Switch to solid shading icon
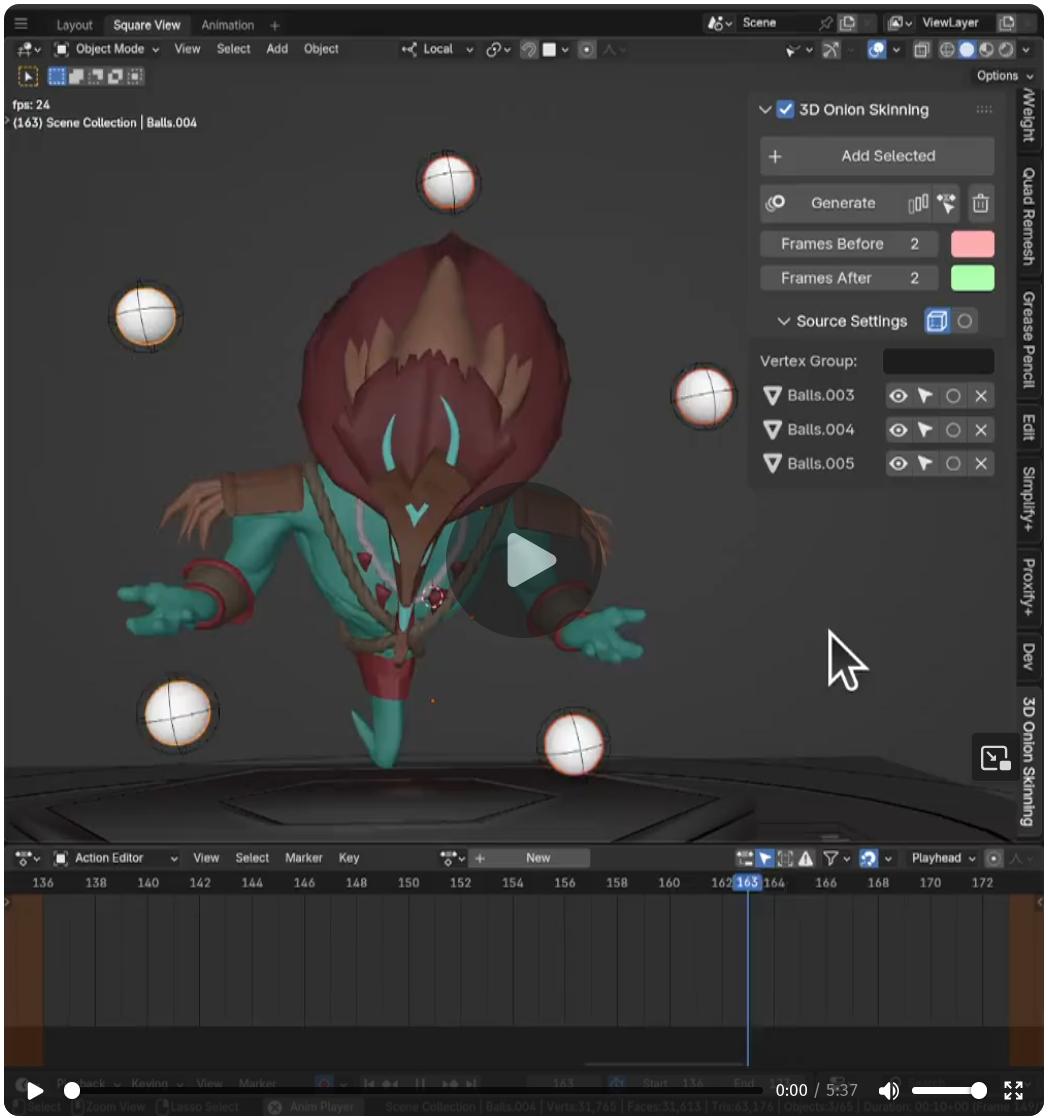The width and height of the screenshot is (1048, 1118). tap(967, 50)
